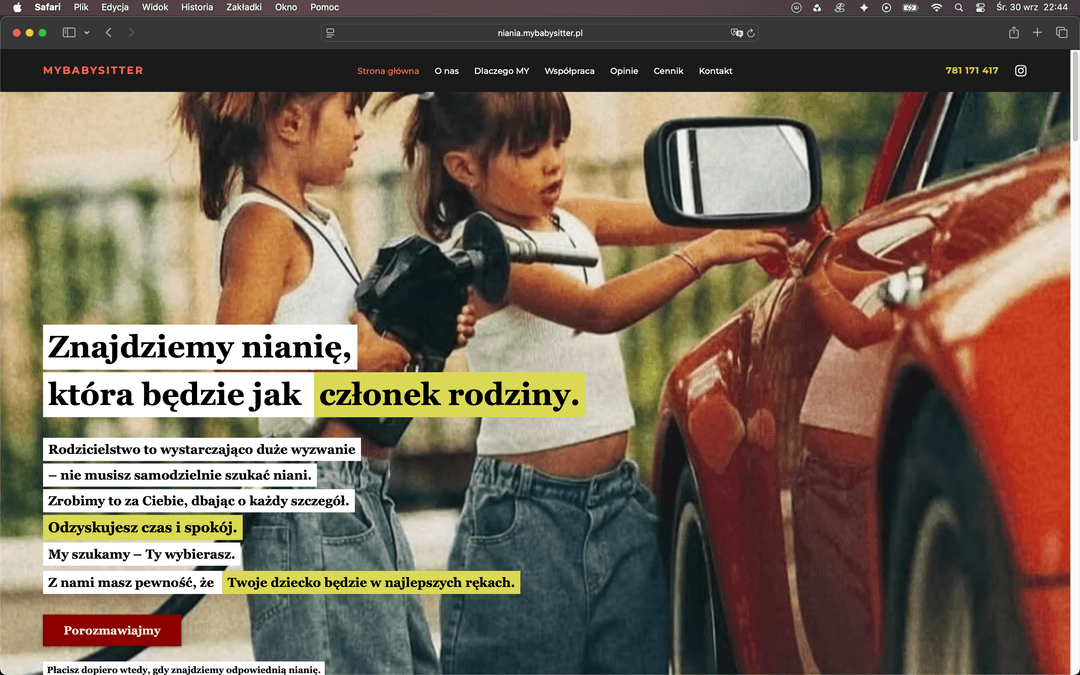The image size is (1080, 675).
Task: Open the Dlaczego MY navigation link
Action: (501, 71)
